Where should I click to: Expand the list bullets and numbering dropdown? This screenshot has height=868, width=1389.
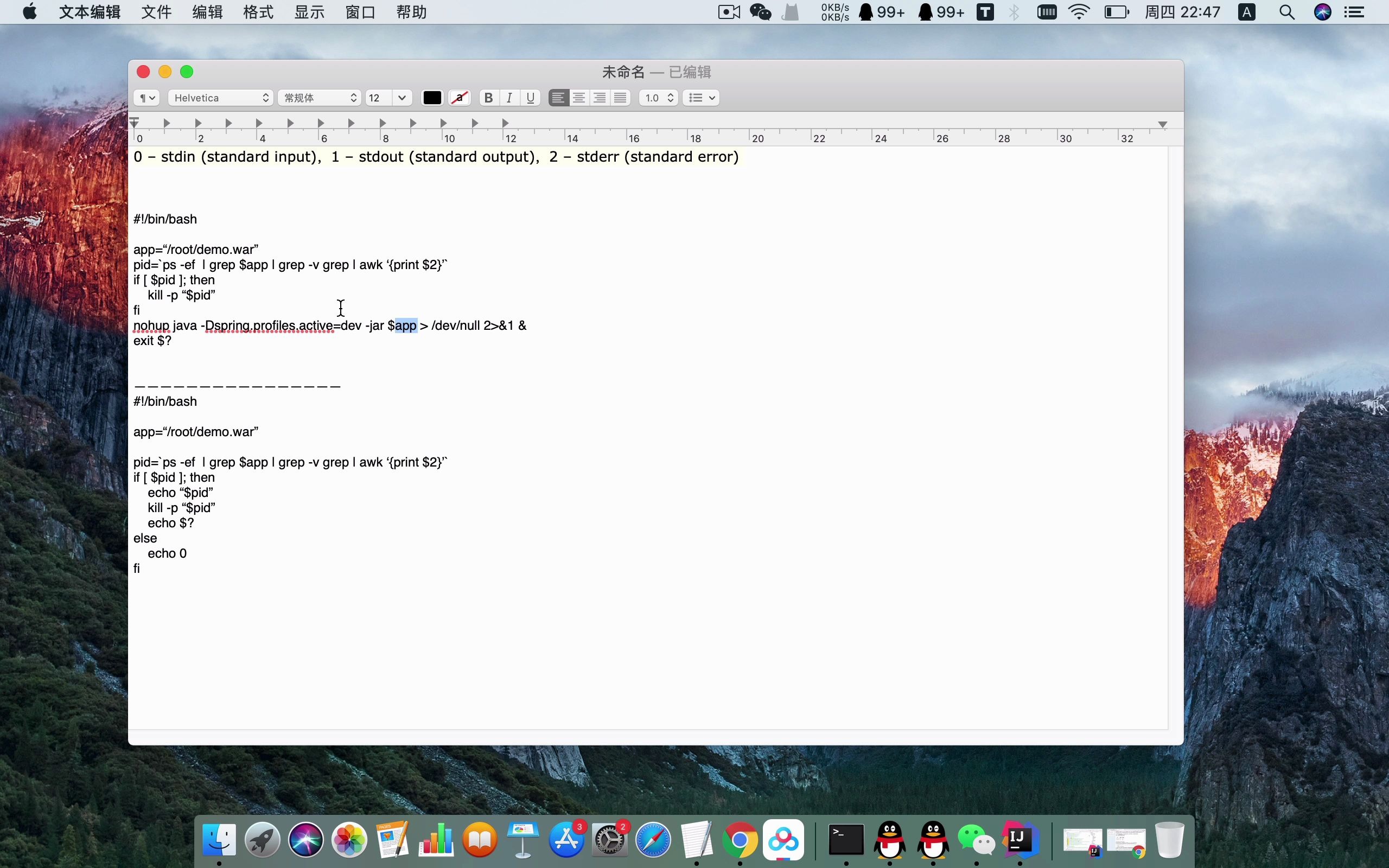tap(701, 98)
